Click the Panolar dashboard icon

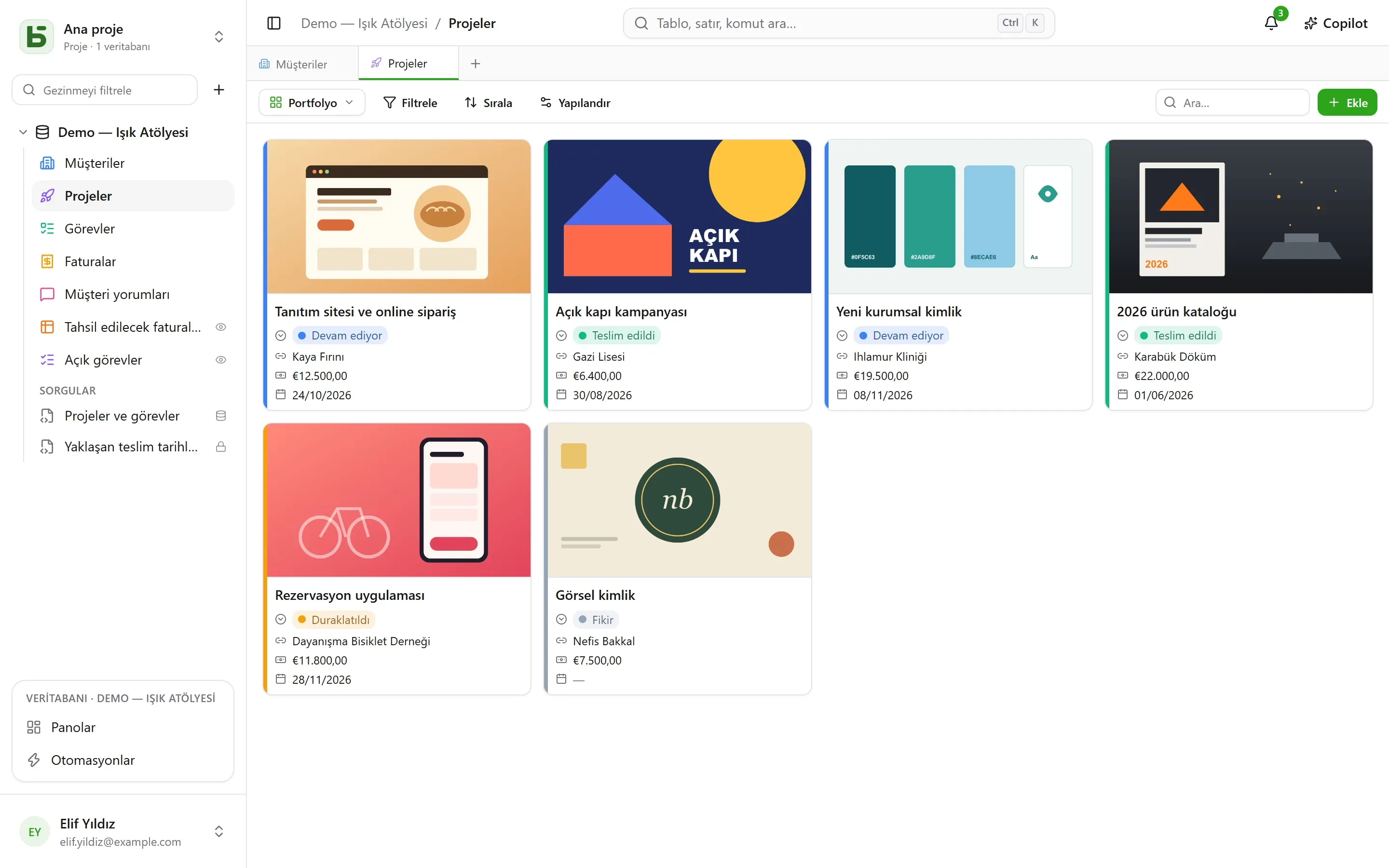[x=34, y=727]
